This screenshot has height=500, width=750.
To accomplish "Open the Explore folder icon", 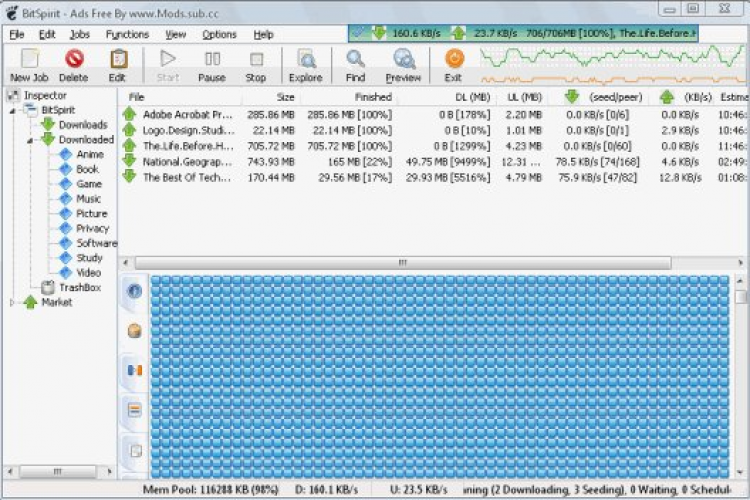I will [306, 59].
